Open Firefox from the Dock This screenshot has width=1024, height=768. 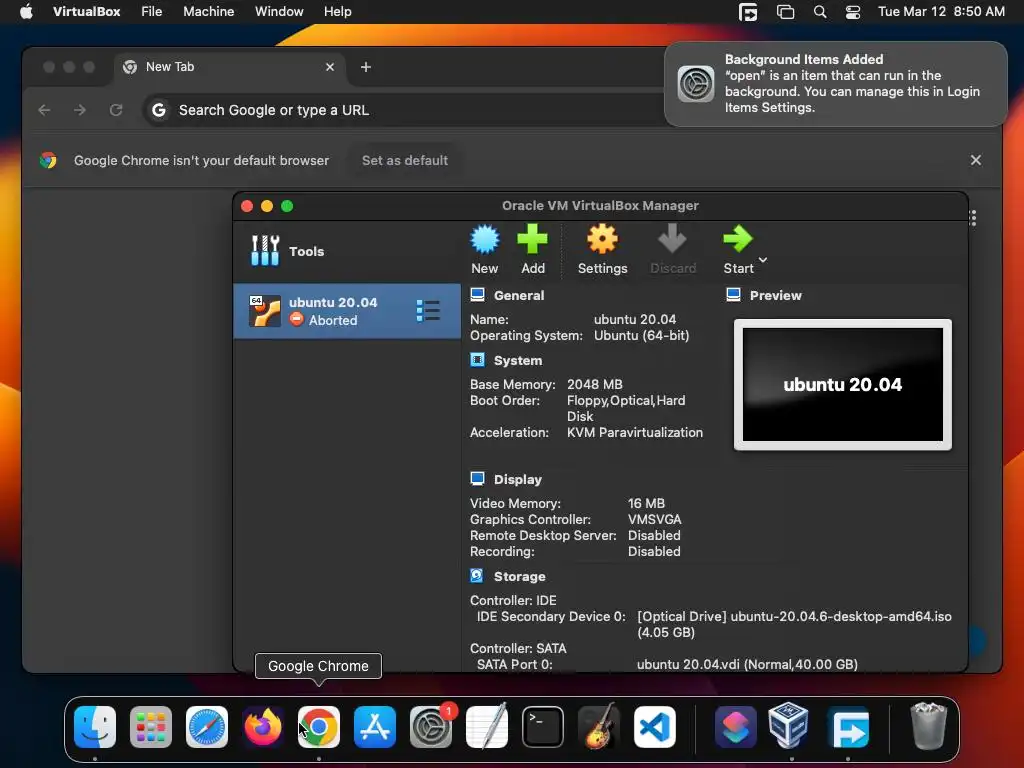[x=263, y=727]
